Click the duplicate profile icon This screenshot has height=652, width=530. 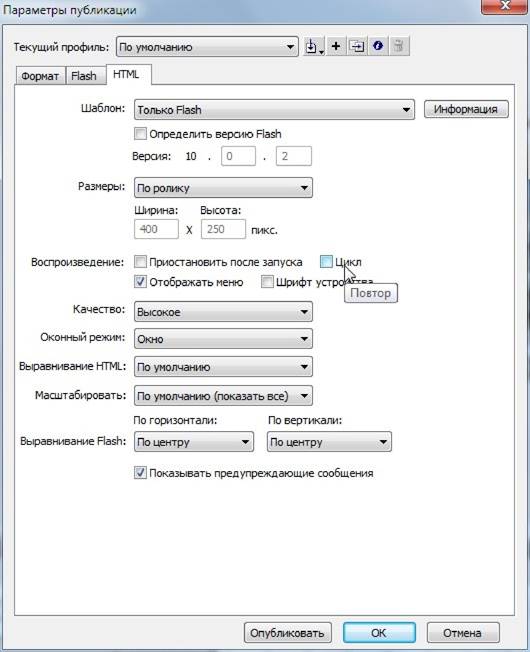tap(357, 46)
